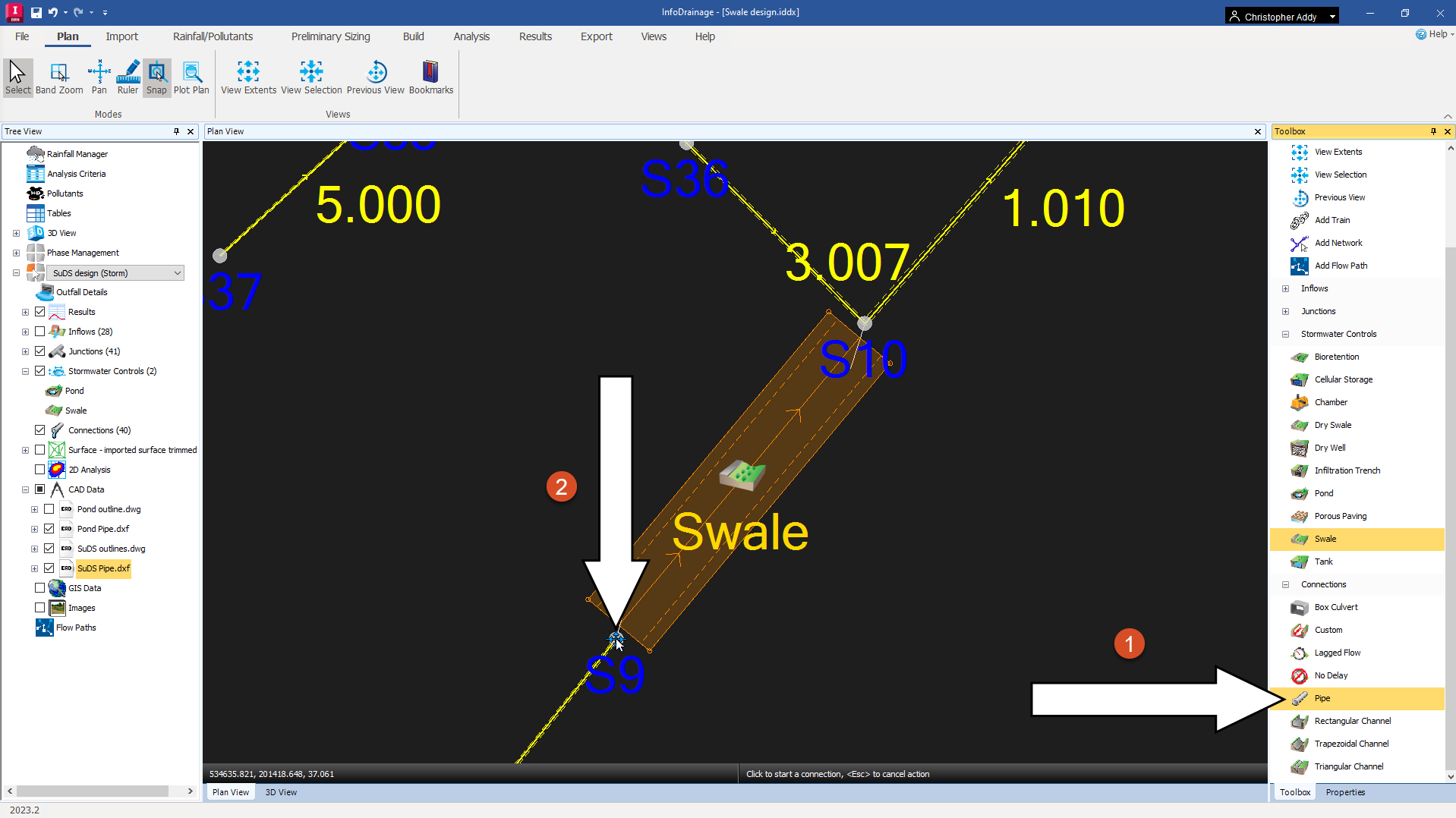Open the File menu

tap(22, 36)
